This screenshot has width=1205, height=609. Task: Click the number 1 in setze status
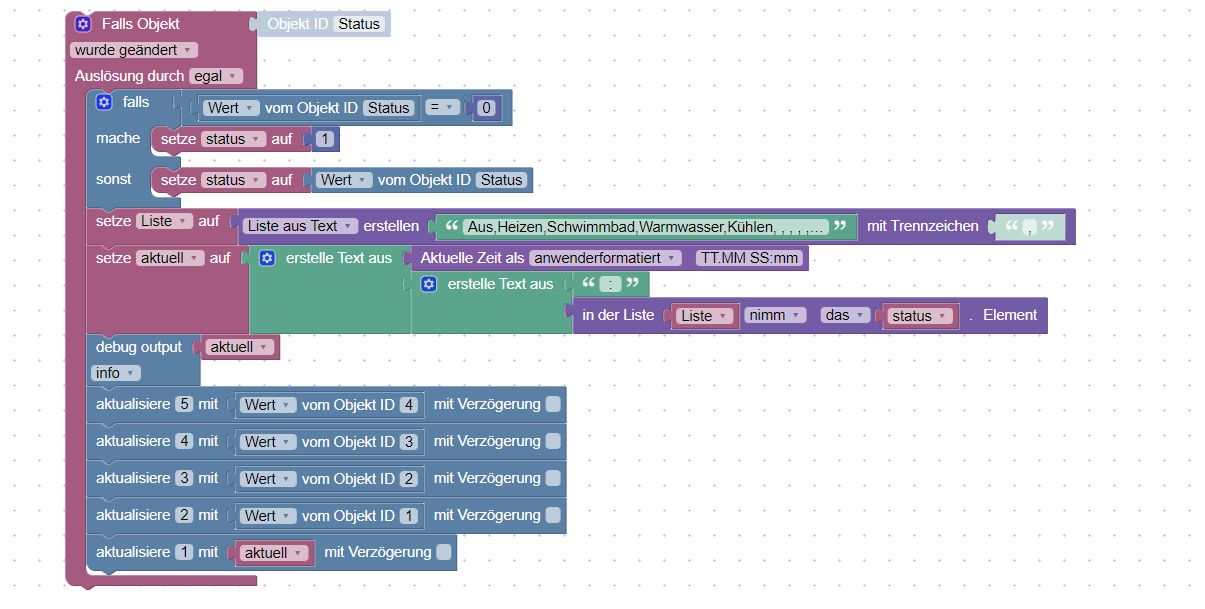324,139
